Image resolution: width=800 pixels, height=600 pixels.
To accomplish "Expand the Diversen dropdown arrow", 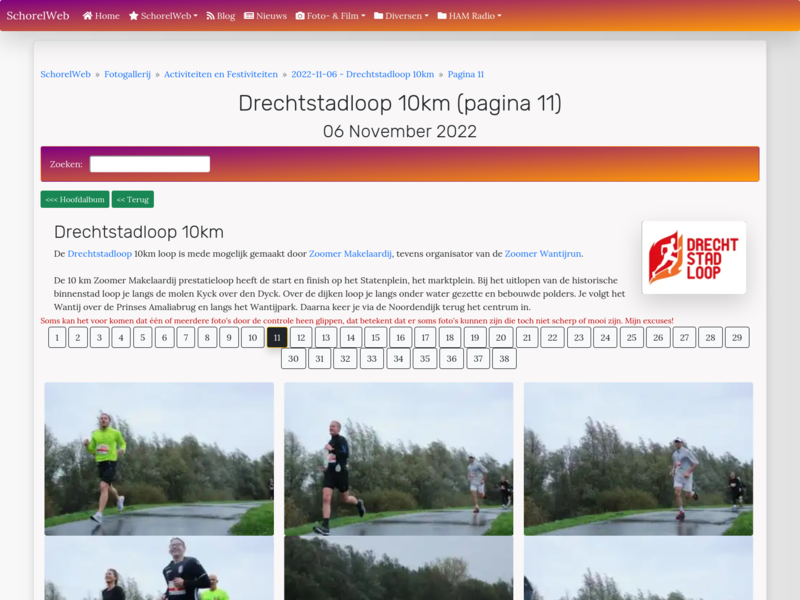I will coord(427,16).
